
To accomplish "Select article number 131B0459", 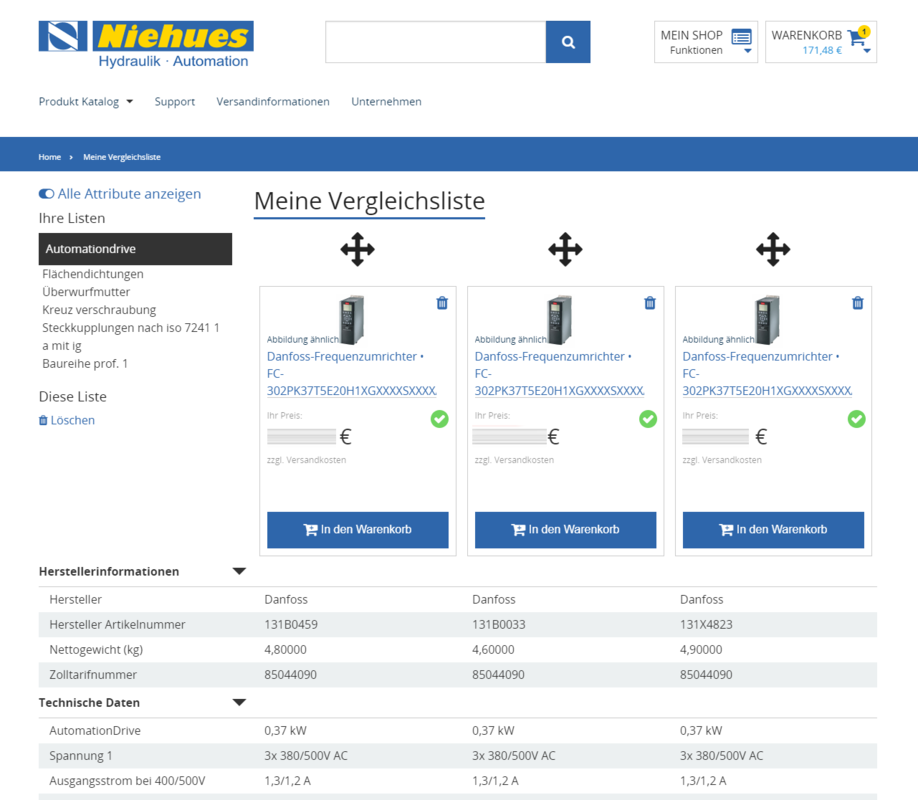I will 291,625.
